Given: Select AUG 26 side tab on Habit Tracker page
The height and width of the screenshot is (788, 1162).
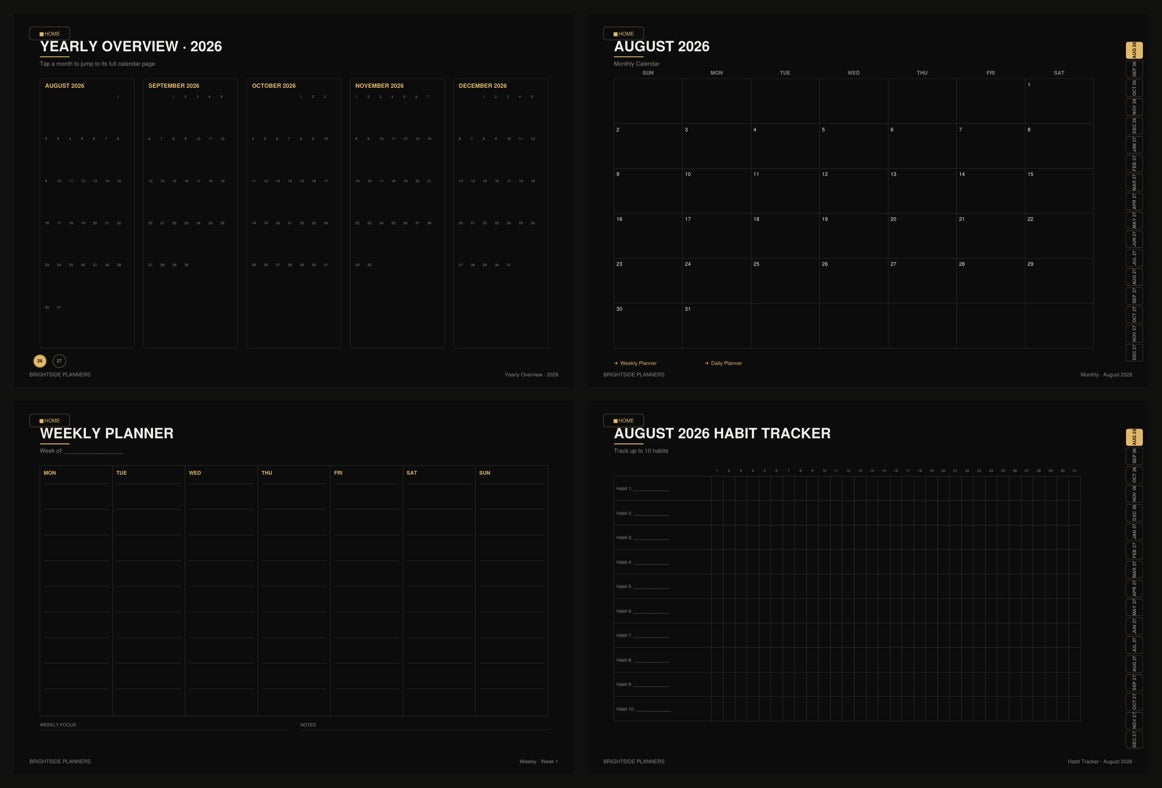Looking at the screenshot, I should pos(1134,437).
